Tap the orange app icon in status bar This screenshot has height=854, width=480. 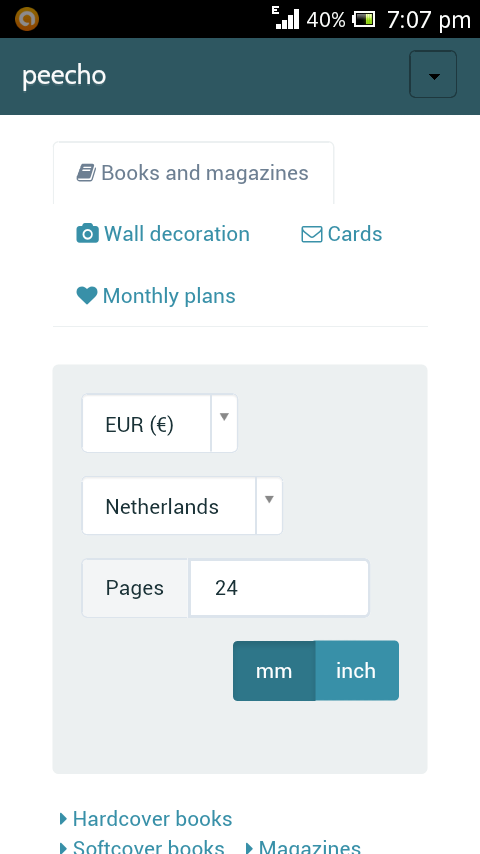pyautogui.click(x=27, y=20)
